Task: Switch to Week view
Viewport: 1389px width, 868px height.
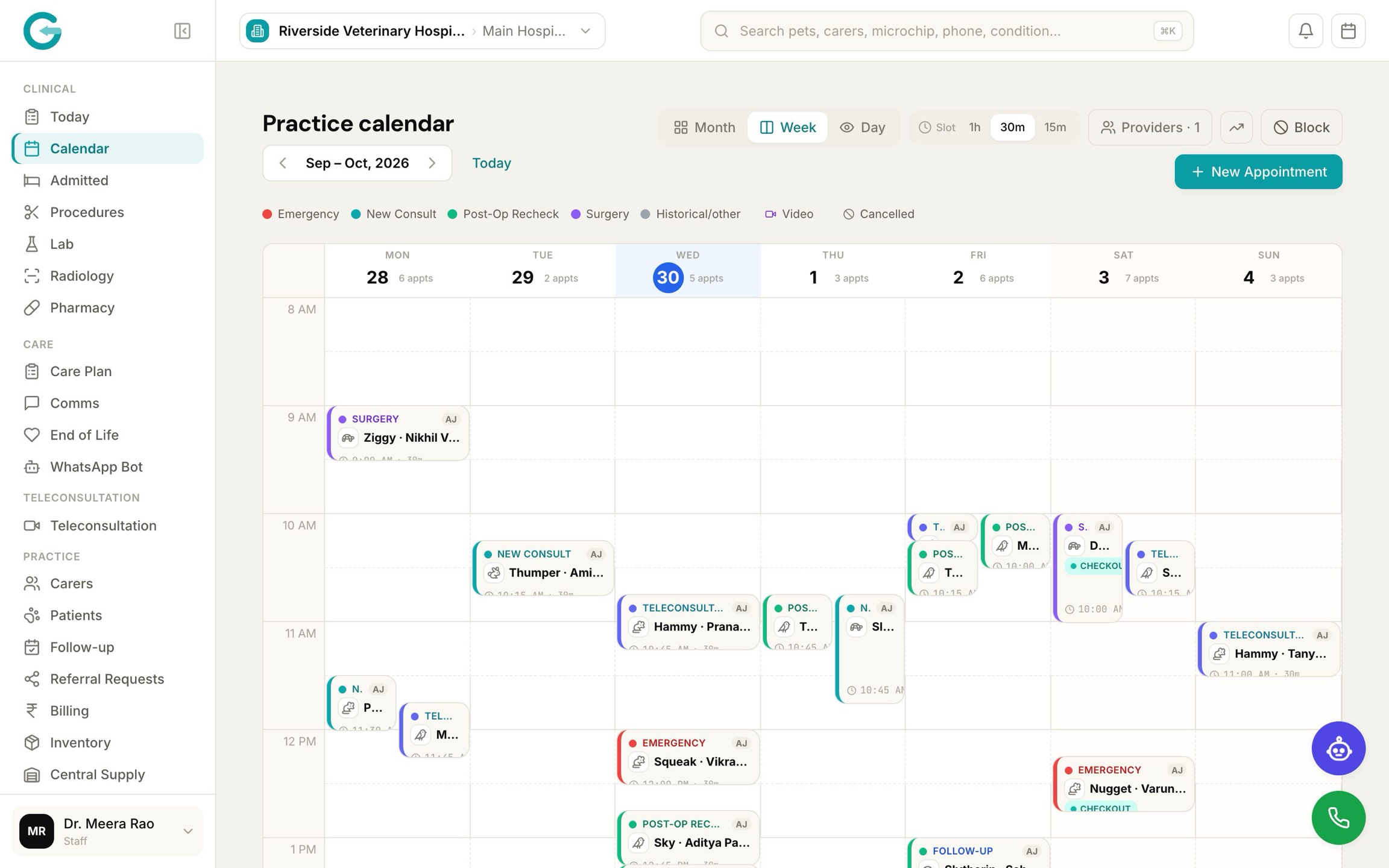Action: (x=787, y=127)
